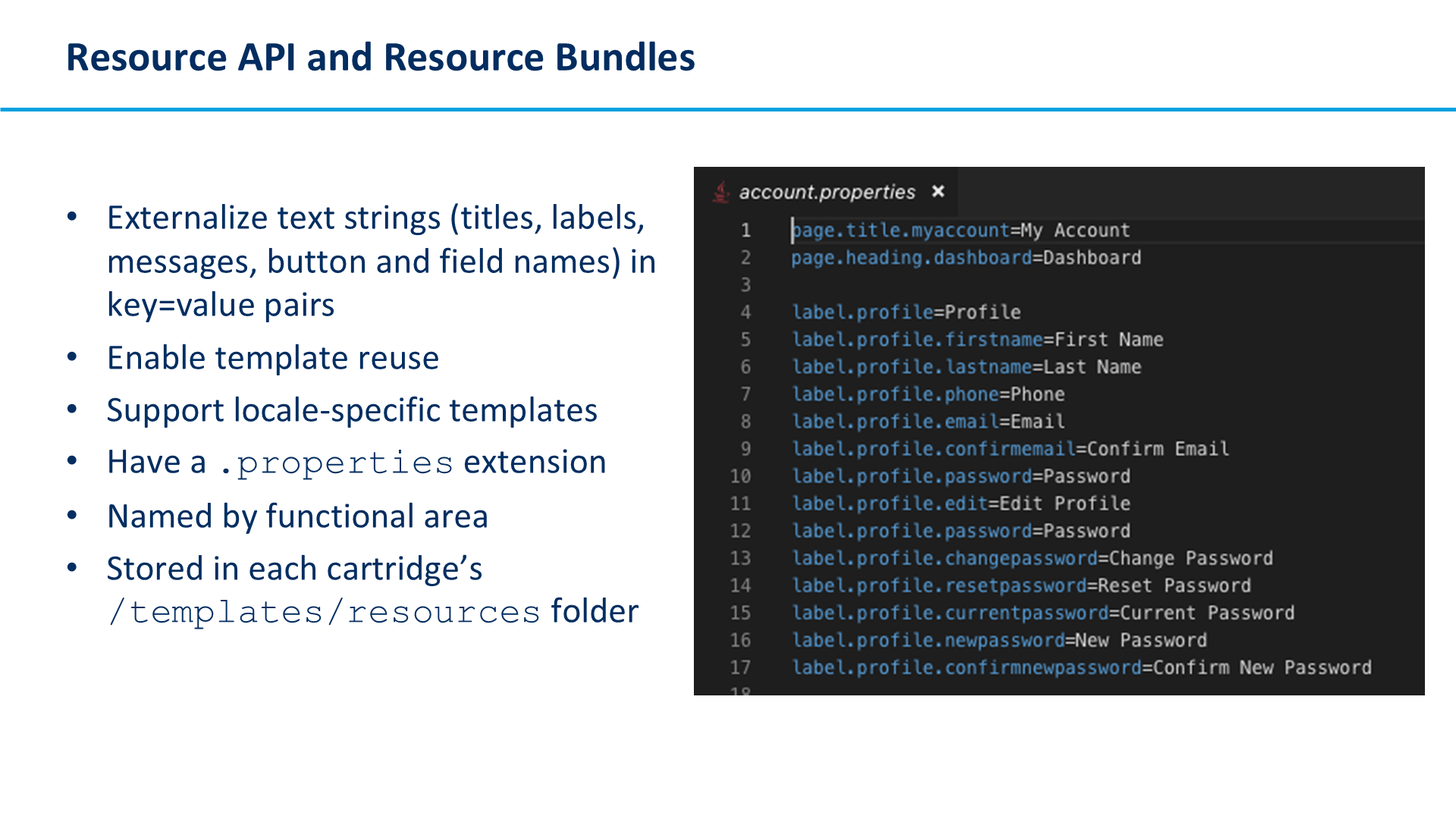This screenshot has width=1456, height=819.
Task: Click the label.profile.confirmemail=Confirm Email line
Action: [x=1010, y=449]
